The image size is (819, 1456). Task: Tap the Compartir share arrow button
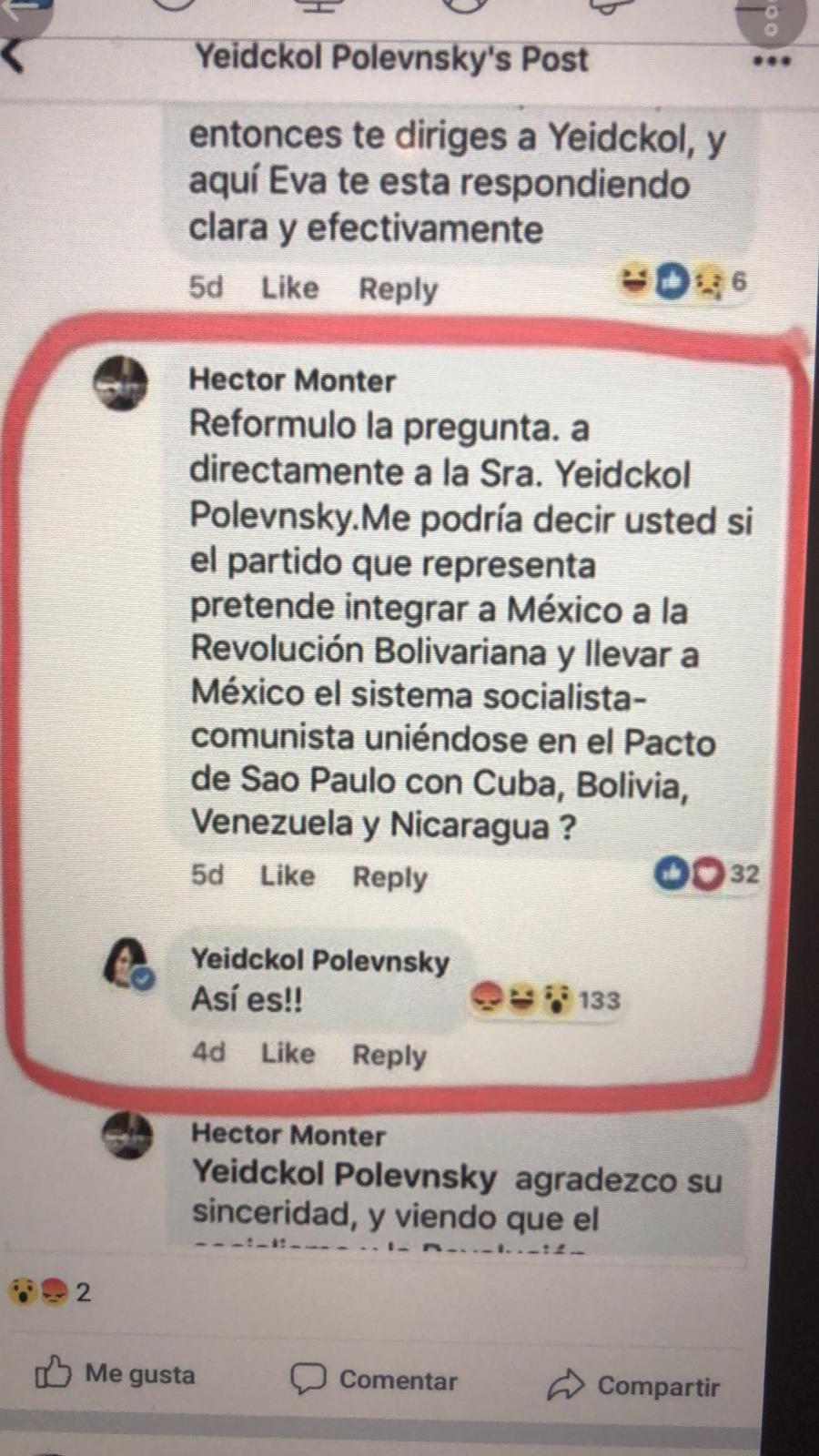[x=633, y=1386]
